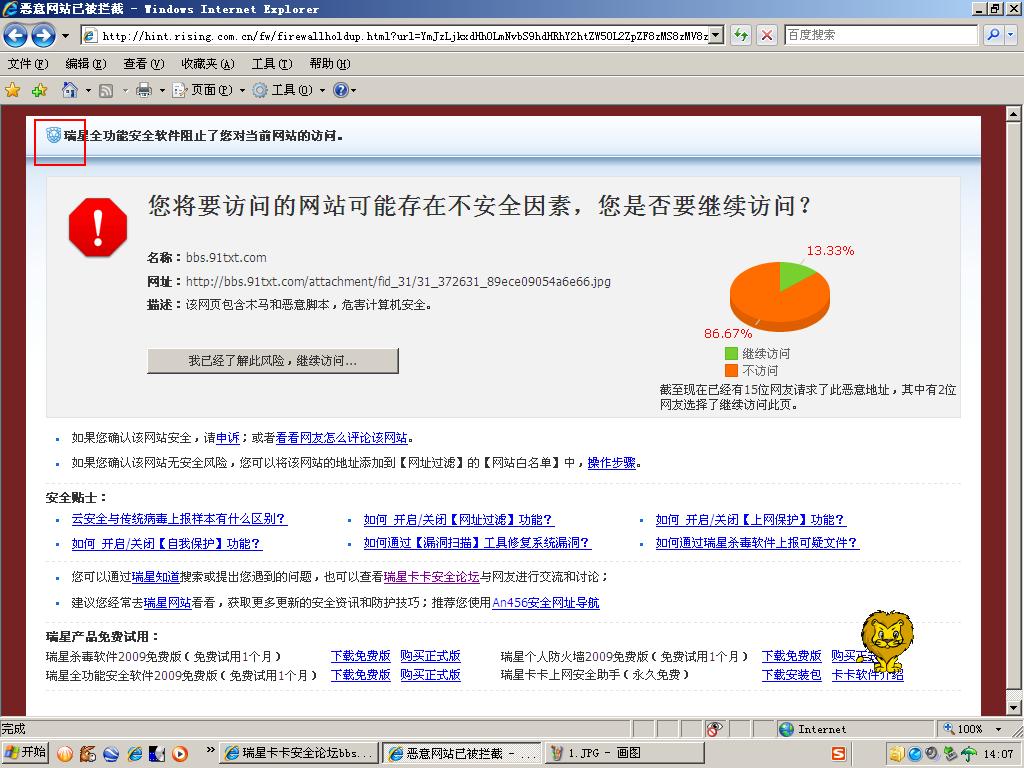Click 下载免费版 for 瑞星个人防火墙2009
The image size is (1024, 768).
(792, 656)
